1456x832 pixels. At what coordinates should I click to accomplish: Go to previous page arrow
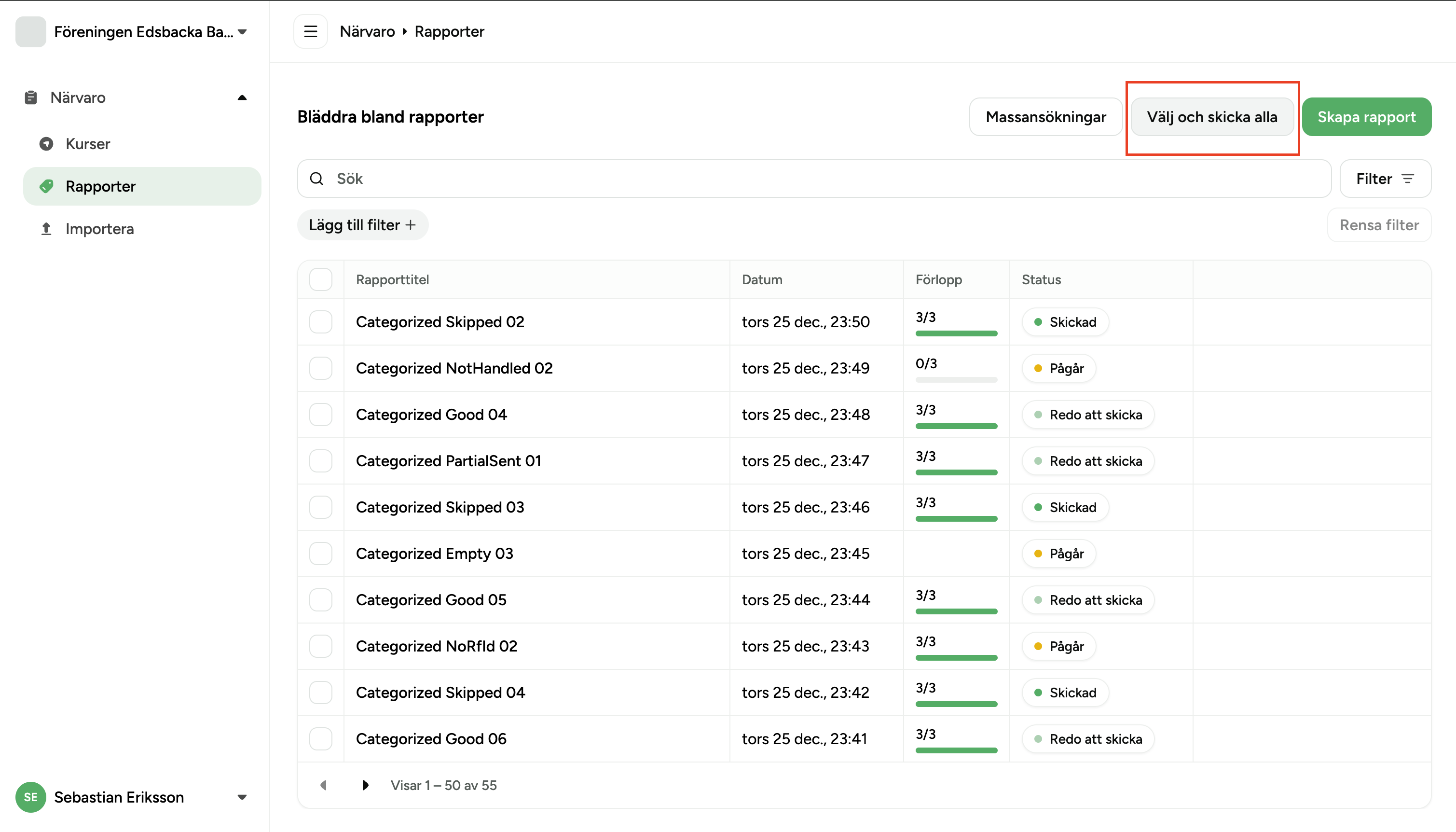(323, 785)
